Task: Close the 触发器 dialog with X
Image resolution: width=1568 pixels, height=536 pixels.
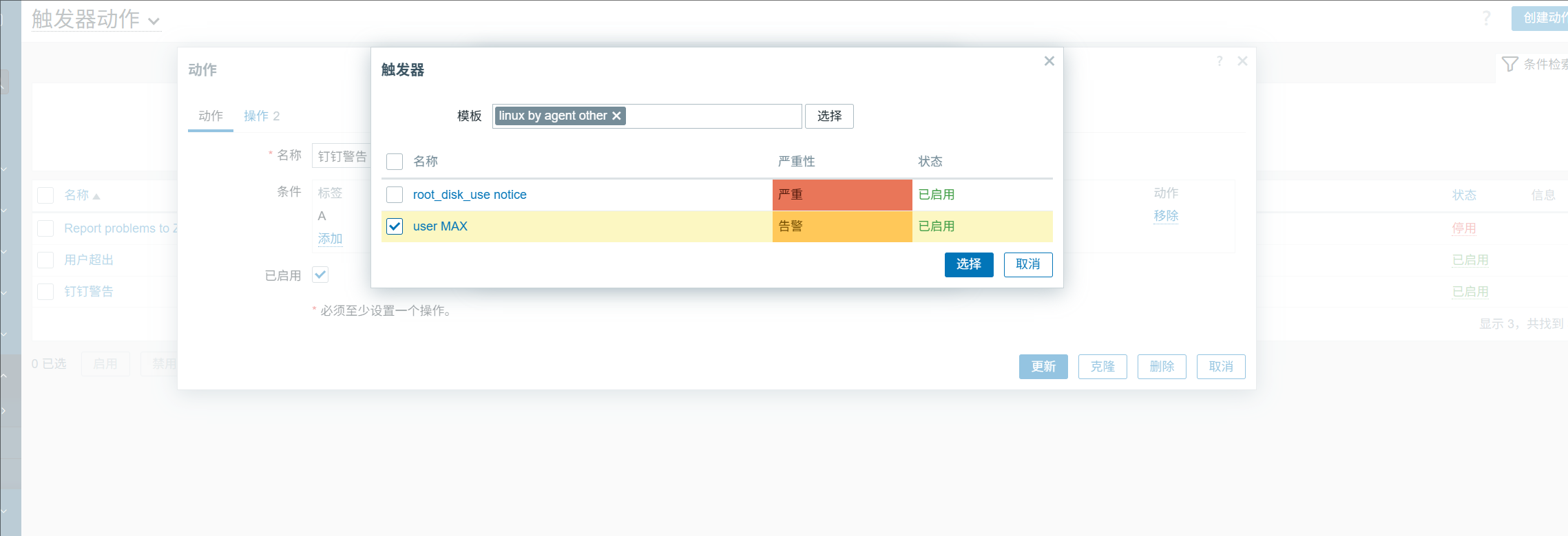Action: pyautogui.click(x=1049, y=61)
